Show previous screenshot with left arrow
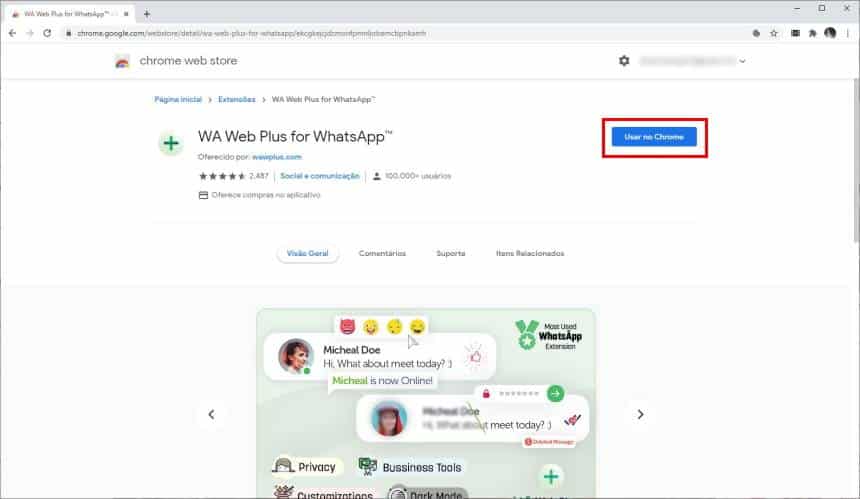 [211, 415]
